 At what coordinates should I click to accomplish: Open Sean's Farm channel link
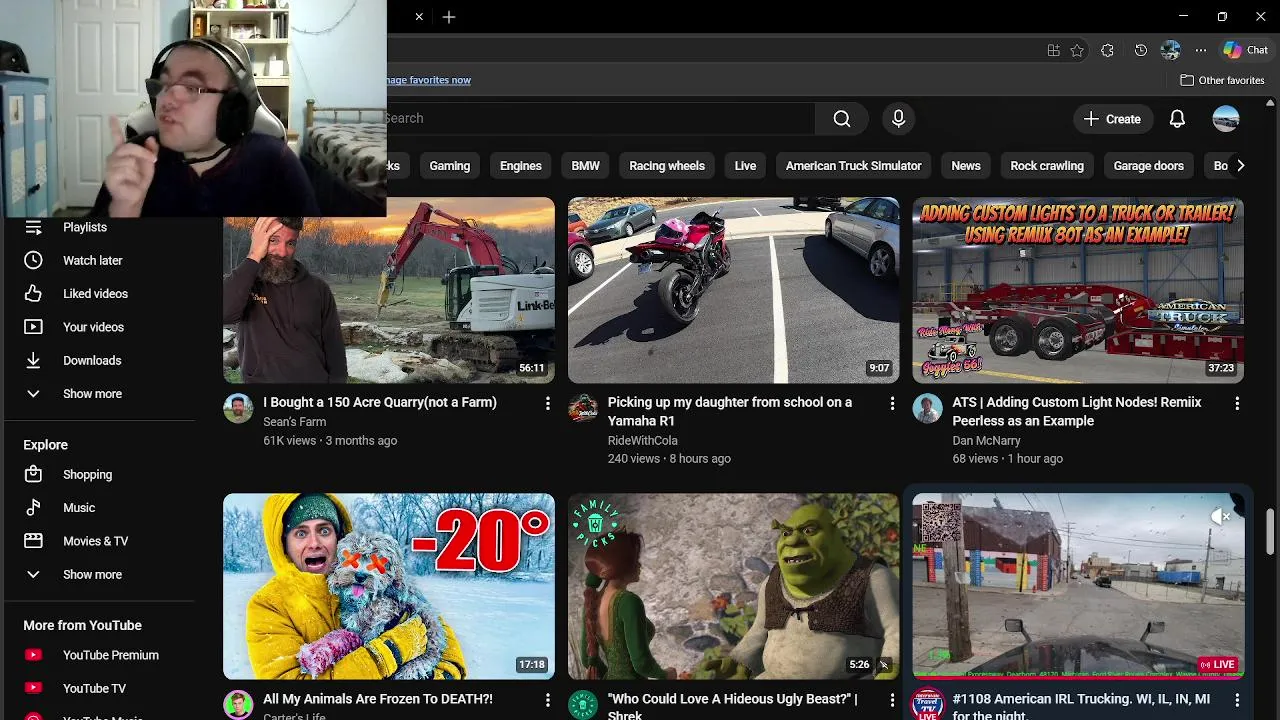[294, 422]
